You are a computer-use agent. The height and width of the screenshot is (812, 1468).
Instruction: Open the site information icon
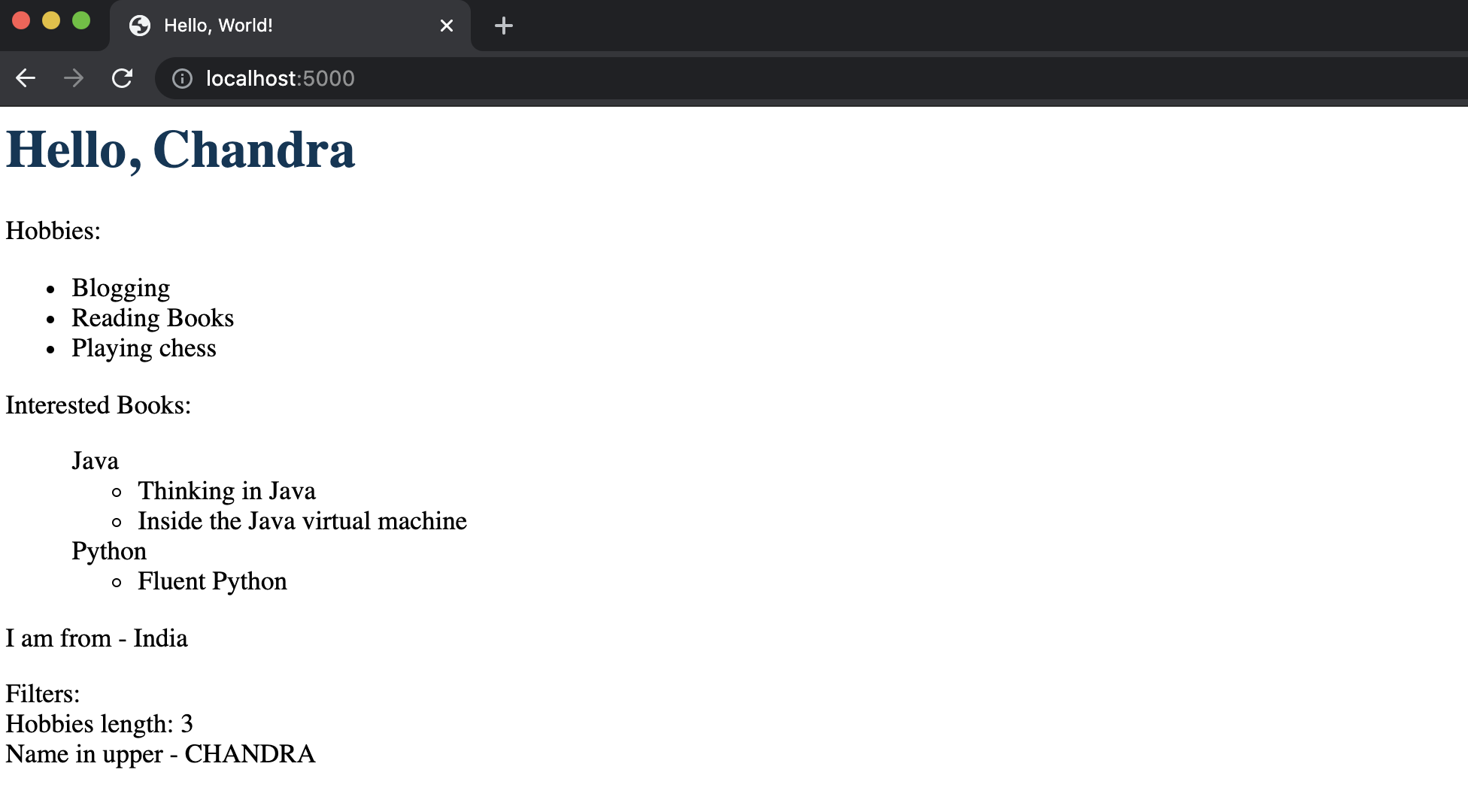tap(182, 78)
